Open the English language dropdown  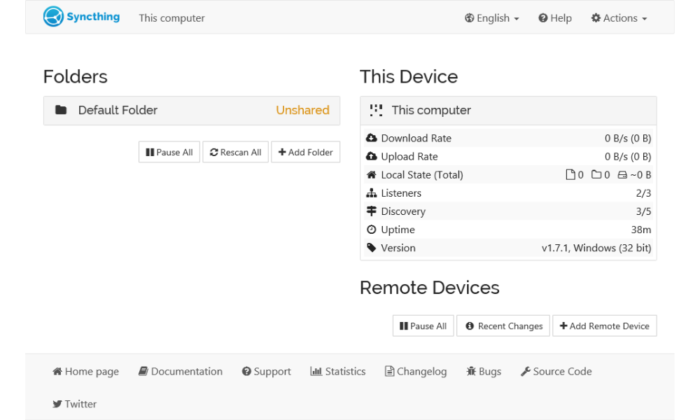point(492,18)
